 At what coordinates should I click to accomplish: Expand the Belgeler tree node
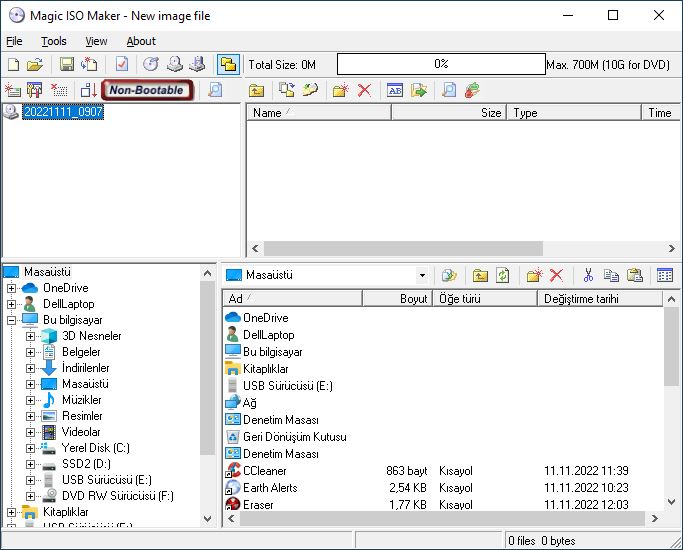pos(30,352)
